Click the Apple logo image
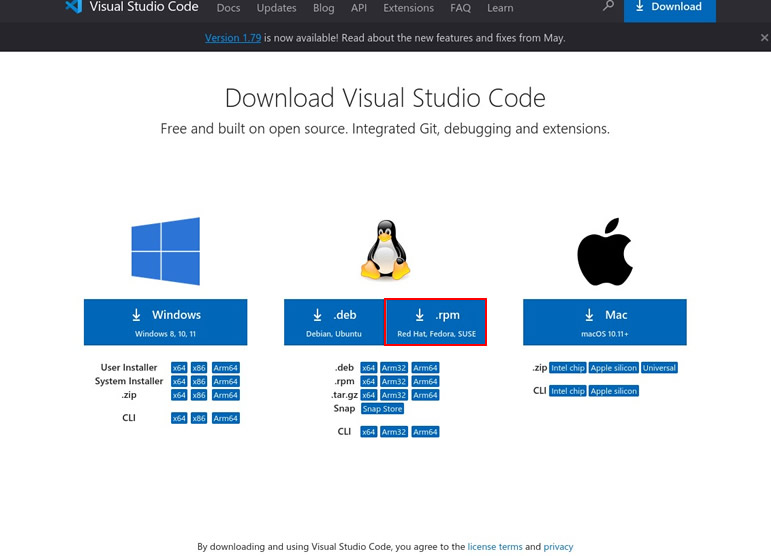 pos(605,252)
